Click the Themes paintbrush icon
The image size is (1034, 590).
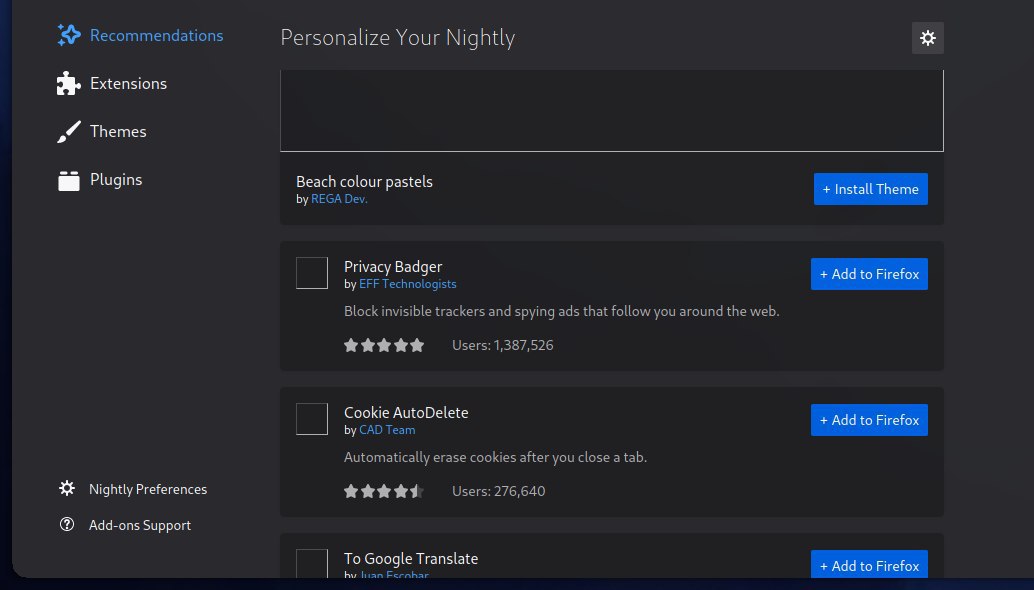[x=69, y=132]
